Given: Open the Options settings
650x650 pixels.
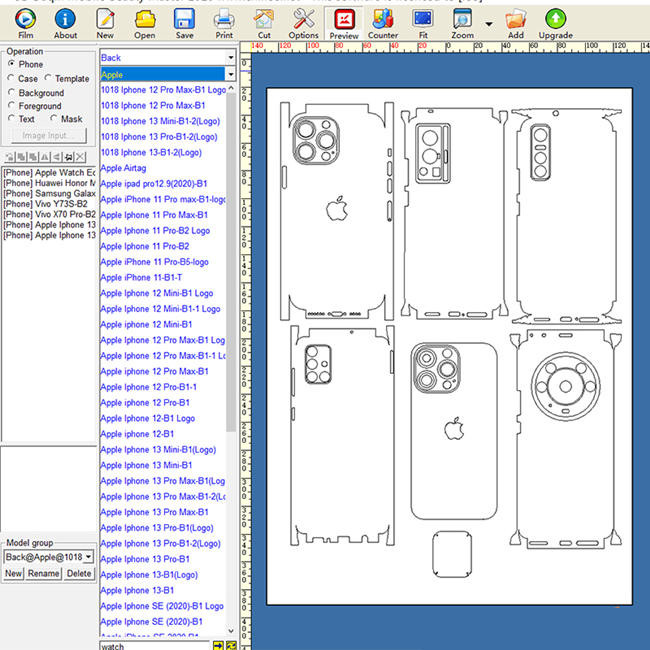Looking at the screenshot, I should coord(303,24).
